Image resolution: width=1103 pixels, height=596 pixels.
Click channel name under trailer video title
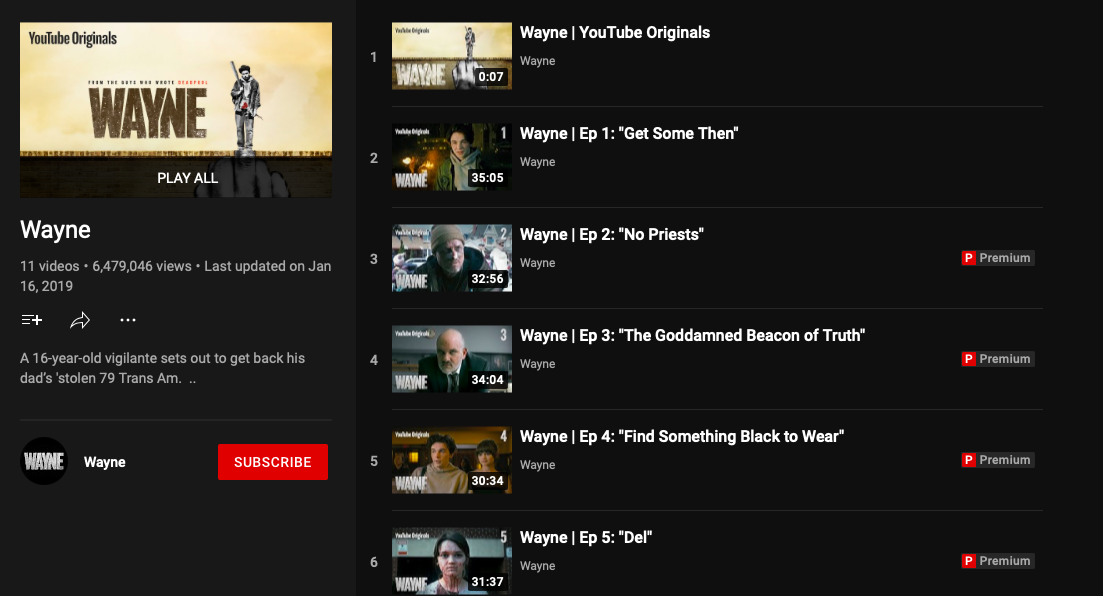pos(537,61)
